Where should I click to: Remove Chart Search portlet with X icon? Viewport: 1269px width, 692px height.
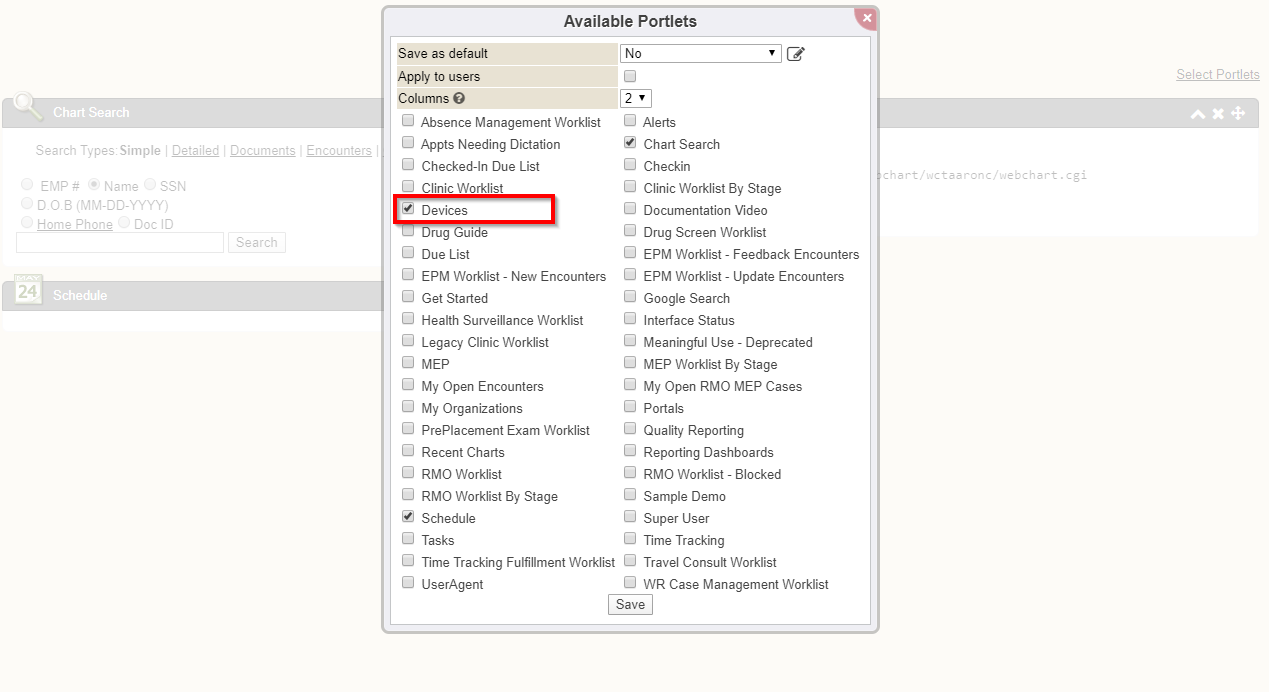(1218, 114)
